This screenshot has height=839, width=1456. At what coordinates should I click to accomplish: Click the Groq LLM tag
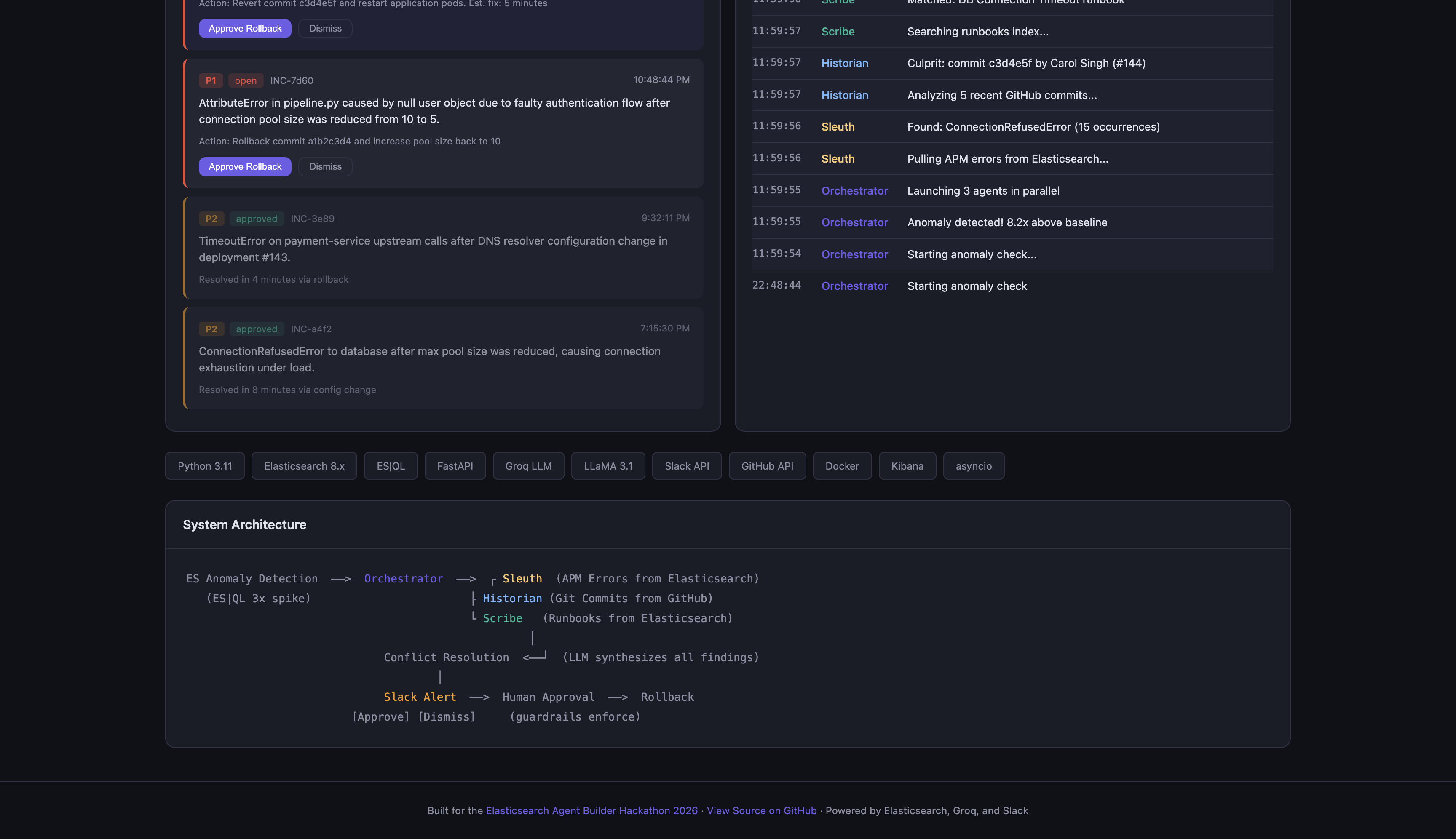click(x=528, y=465)
